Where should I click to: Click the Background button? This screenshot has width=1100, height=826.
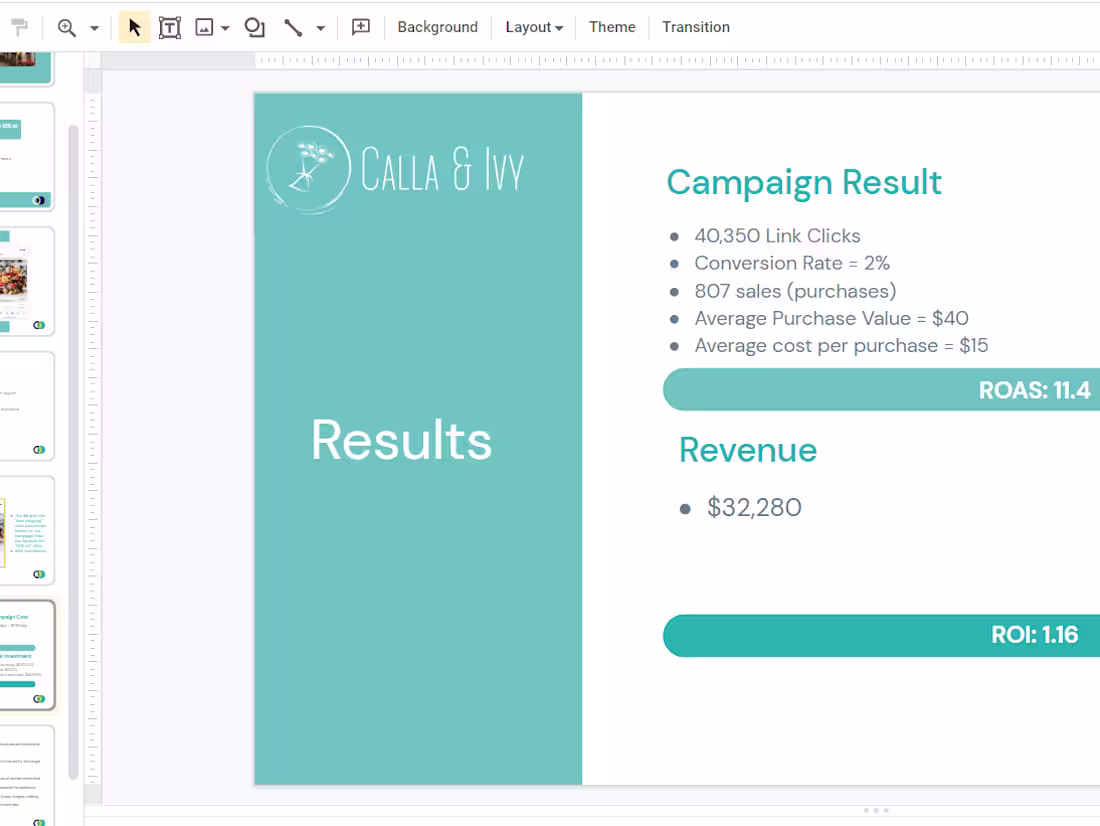click(x=437, y=27)
